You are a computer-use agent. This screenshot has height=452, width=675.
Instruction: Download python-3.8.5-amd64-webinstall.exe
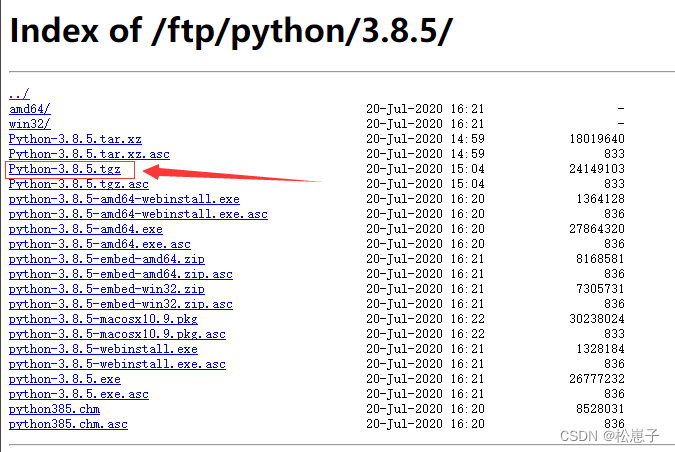click(124, 199)
